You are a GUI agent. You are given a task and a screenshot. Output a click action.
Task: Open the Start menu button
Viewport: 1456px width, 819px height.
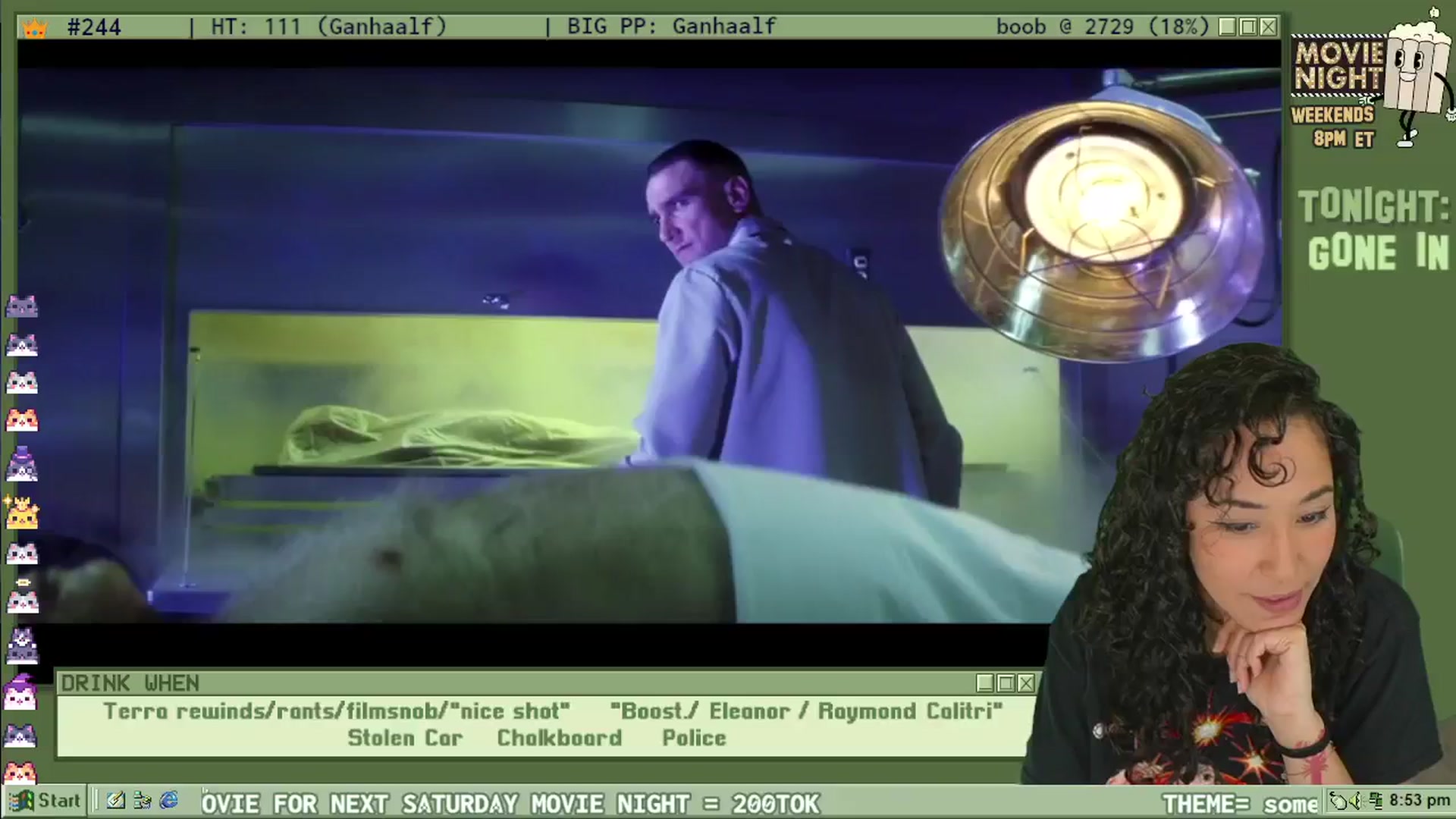(44, 801)
